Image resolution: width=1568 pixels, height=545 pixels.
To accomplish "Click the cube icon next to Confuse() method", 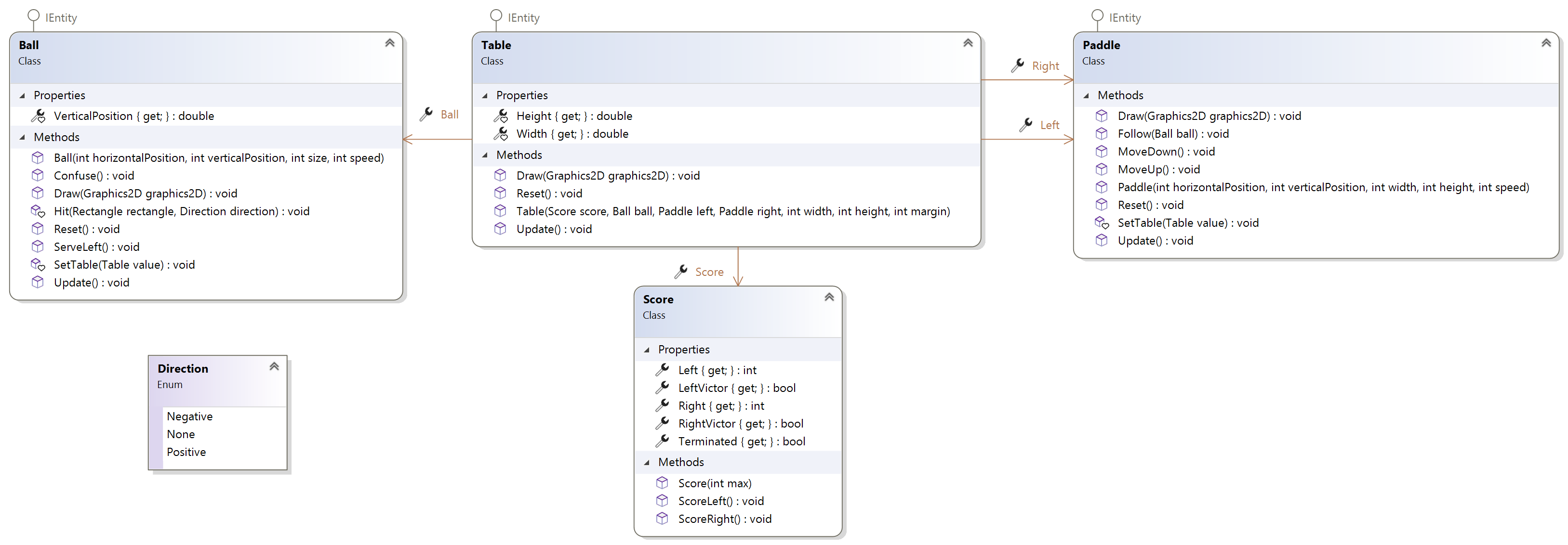I will pyautogui.click(x=38, y=175).
